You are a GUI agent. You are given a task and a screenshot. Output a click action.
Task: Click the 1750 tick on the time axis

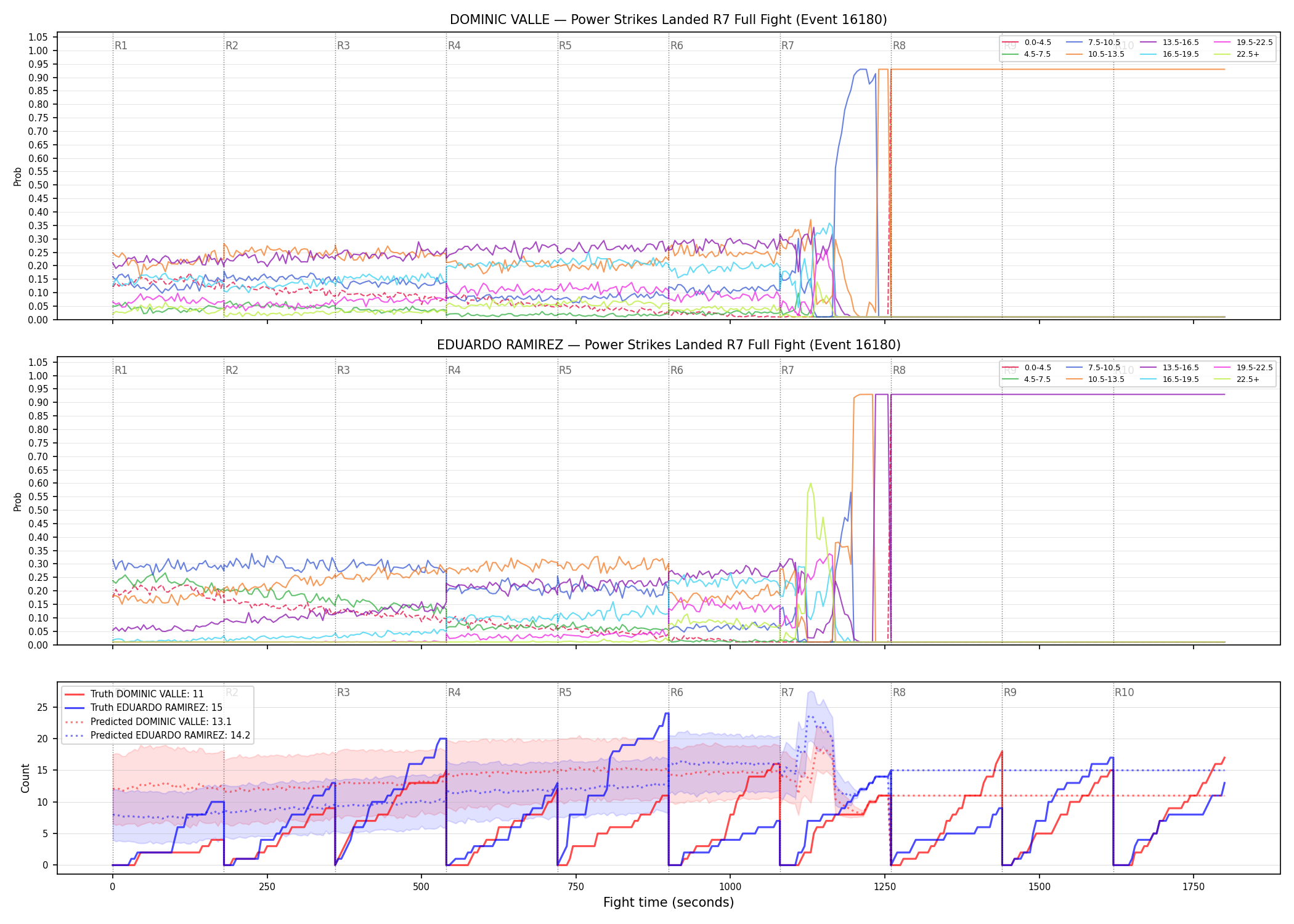click(1194, 887)
